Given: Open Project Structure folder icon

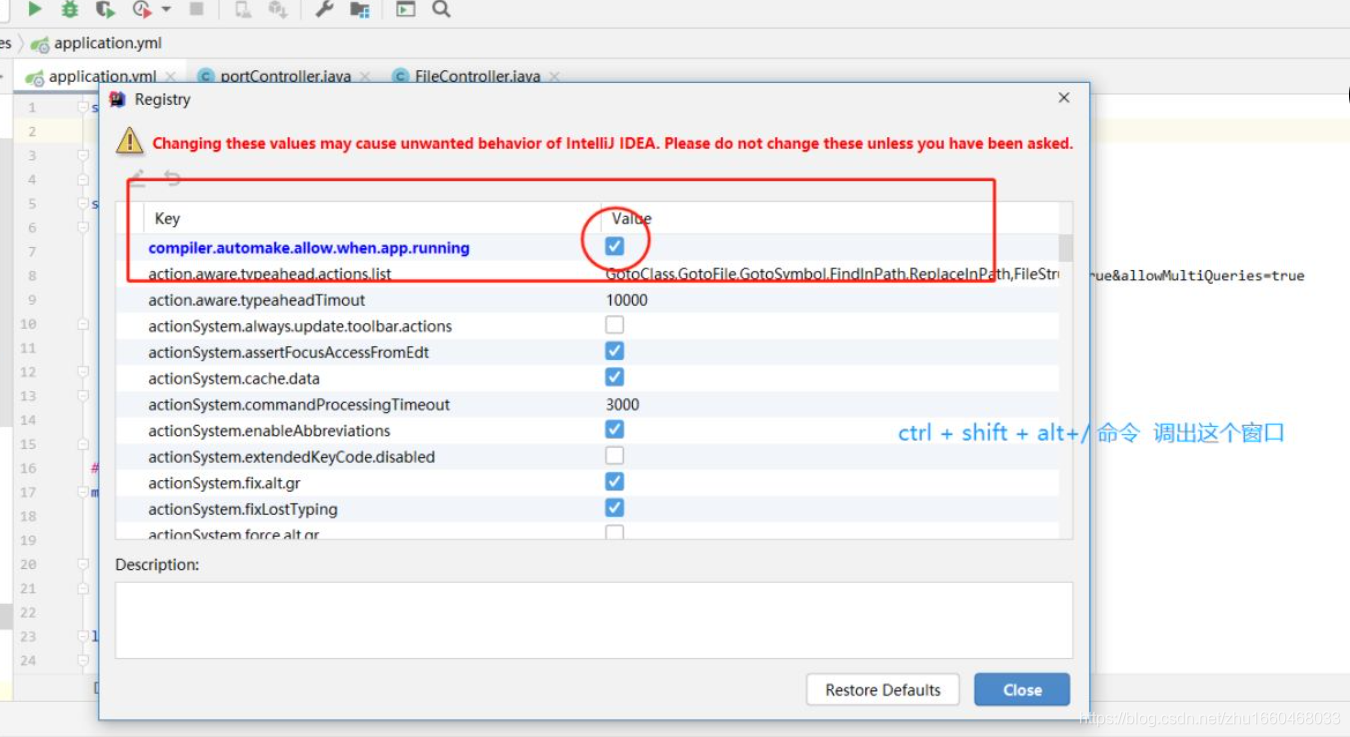Looking at the screenshot, I should click(x=360, y=9).
